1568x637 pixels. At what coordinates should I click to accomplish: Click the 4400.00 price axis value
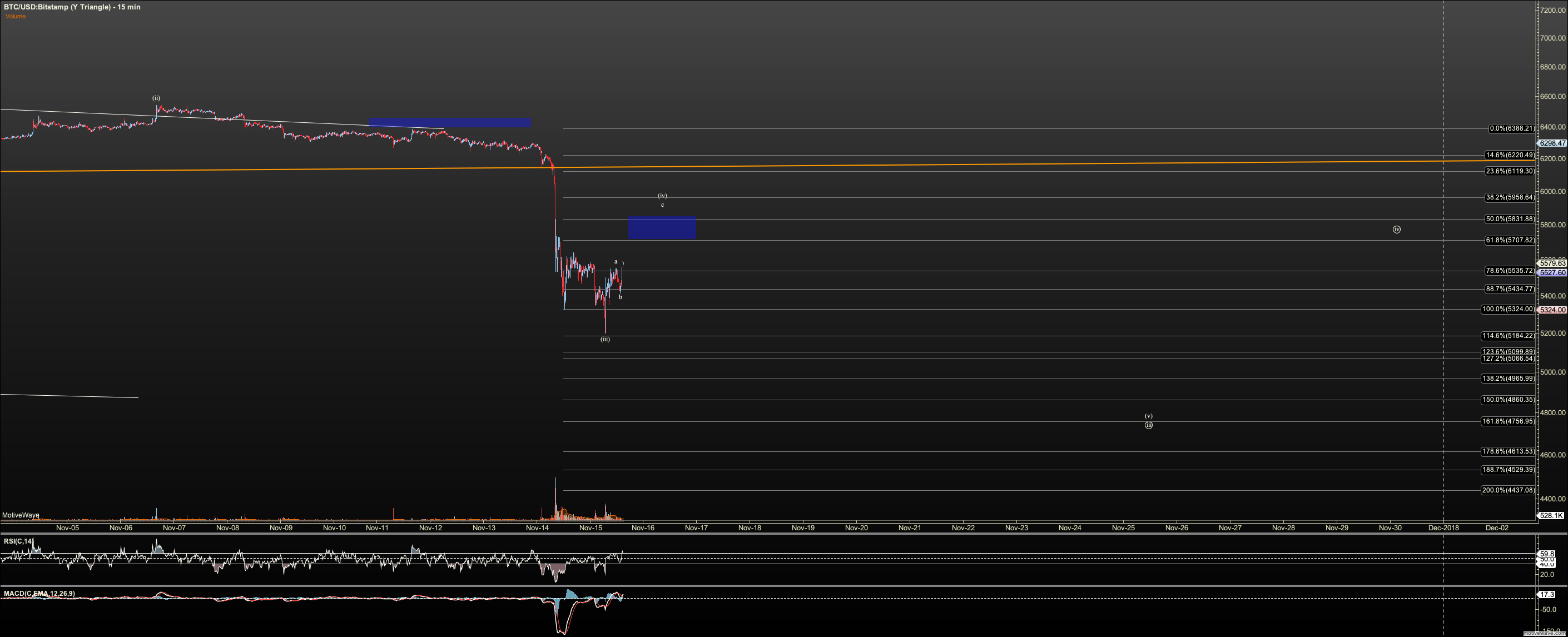pos(1553,499)
